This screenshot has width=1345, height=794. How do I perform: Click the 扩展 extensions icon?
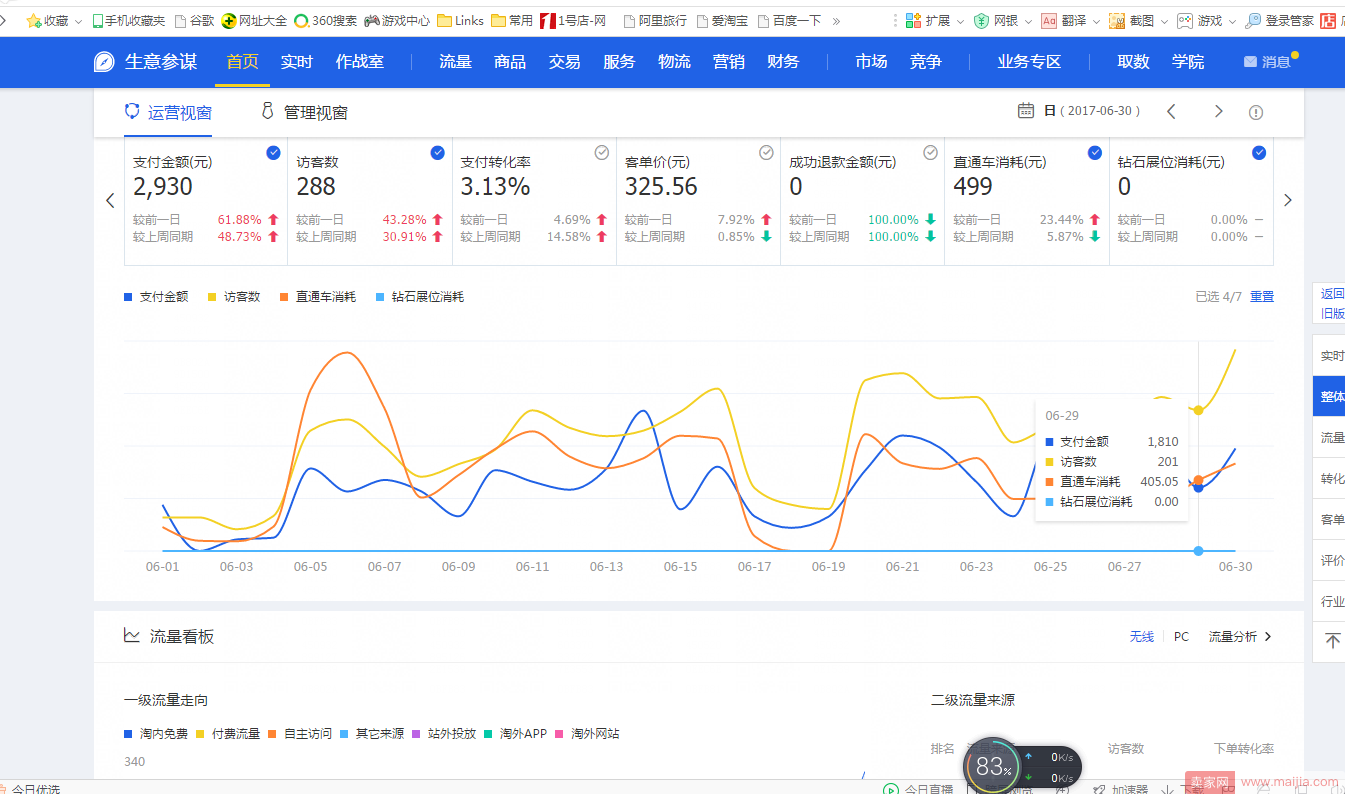click(x=913, y=20)
